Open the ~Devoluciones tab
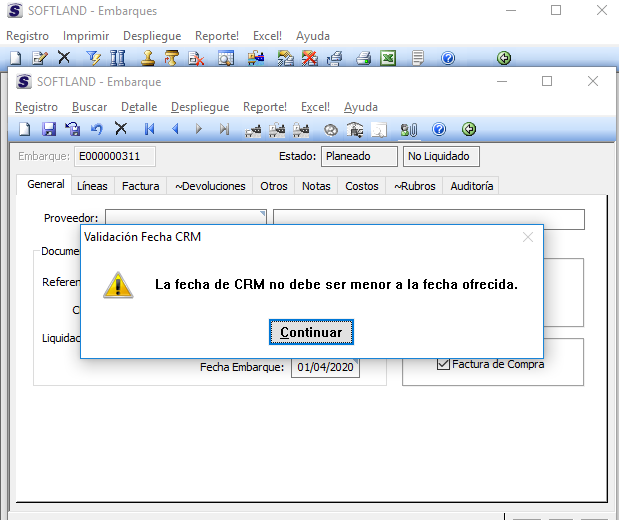This screenshot has width=619, height=520. click(210, 186)
